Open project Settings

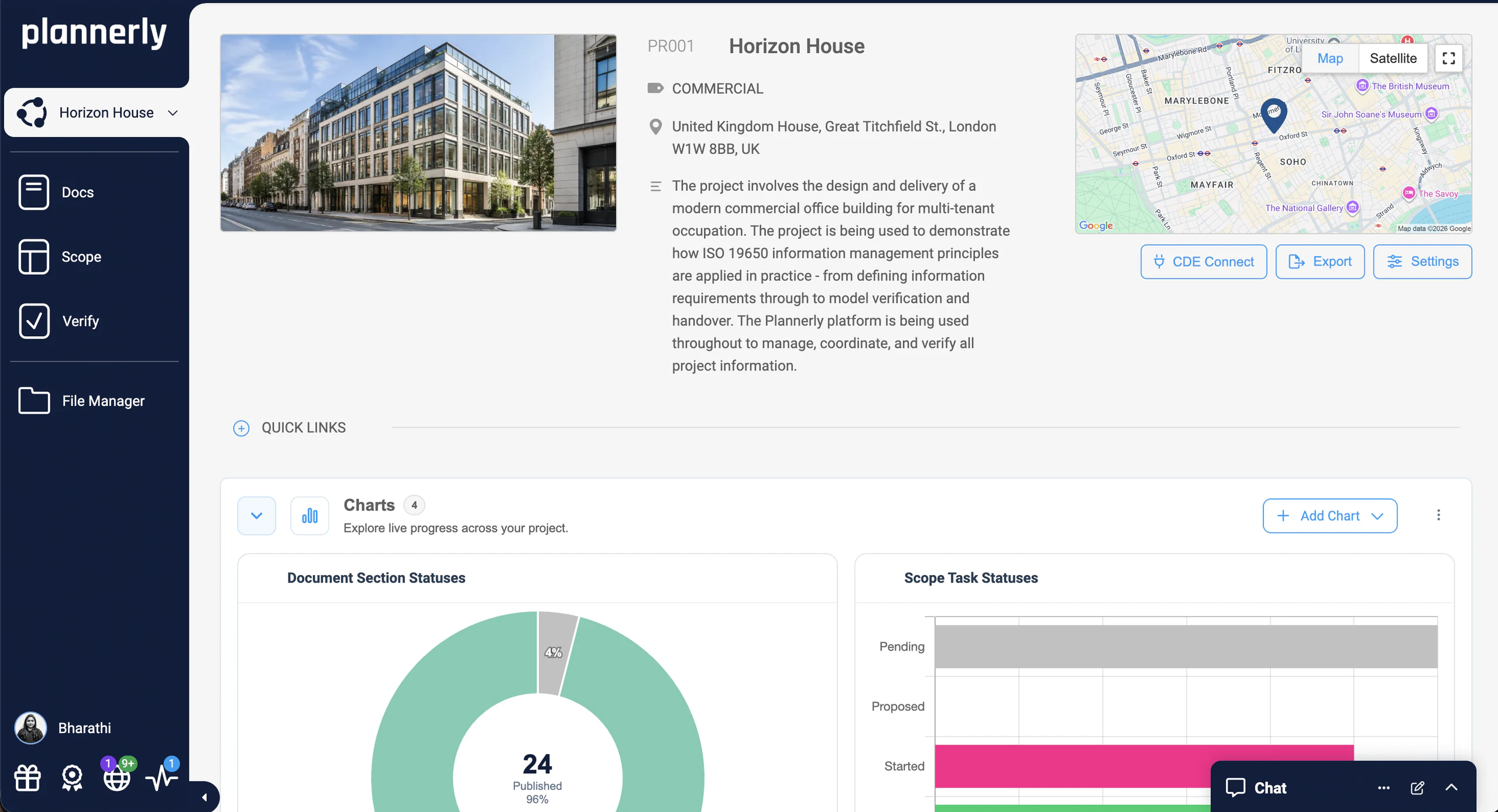point(1423,262)
